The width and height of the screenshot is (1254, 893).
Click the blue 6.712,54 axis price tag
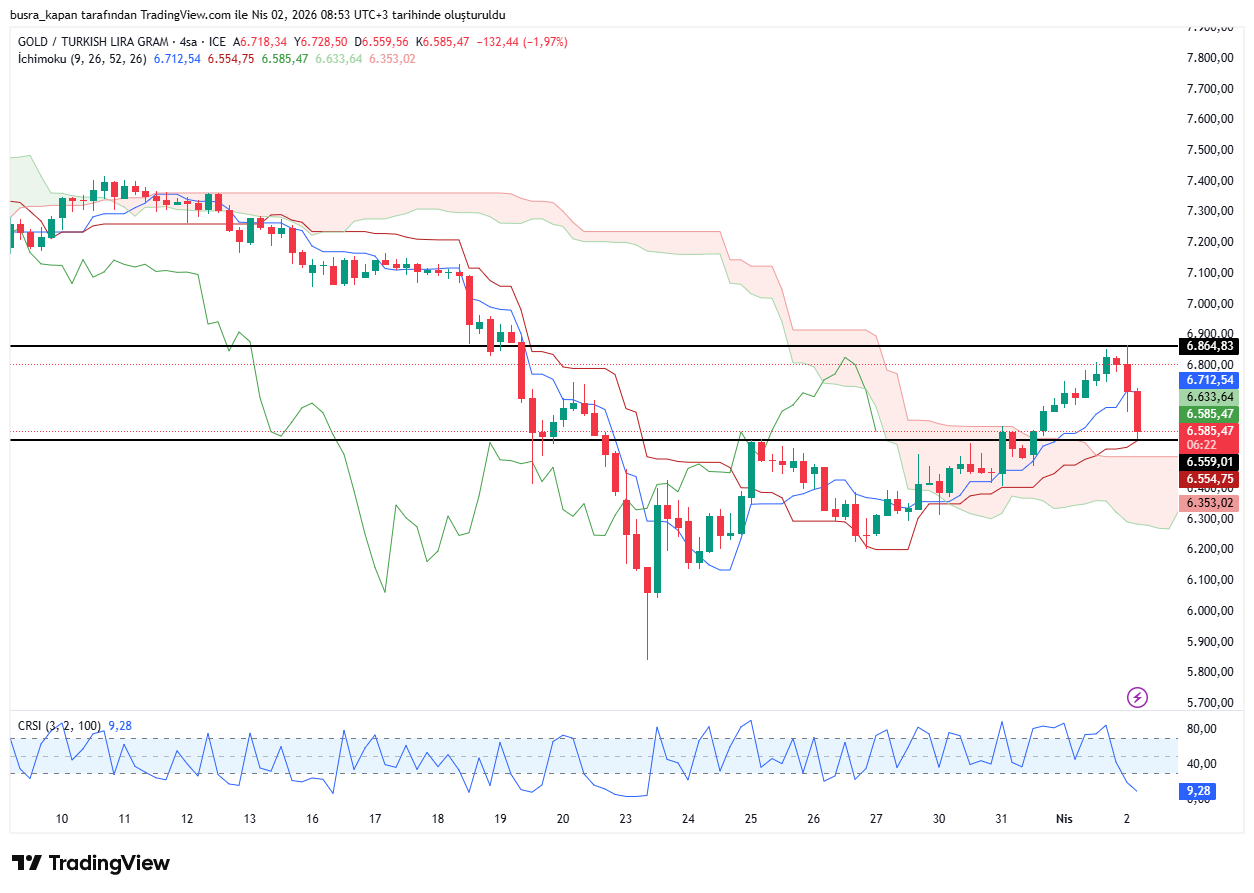pos(1210,380)
